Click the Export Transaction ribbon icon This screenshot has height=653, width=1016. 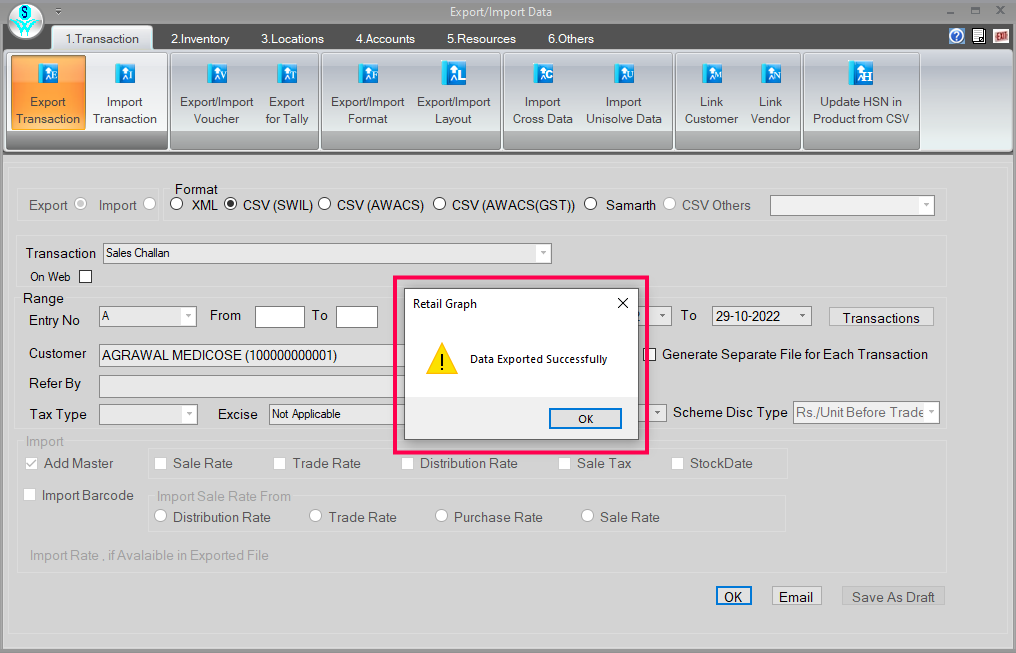pos(48,93)
